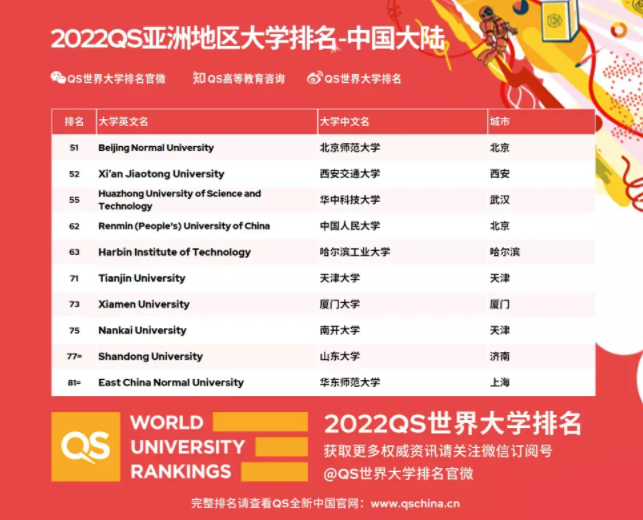Viewport: 643px width, 520px height.
Task: Click the WORLD UNIVERSITY RANKINGS wordmark
Action: (x=188, y=447)
